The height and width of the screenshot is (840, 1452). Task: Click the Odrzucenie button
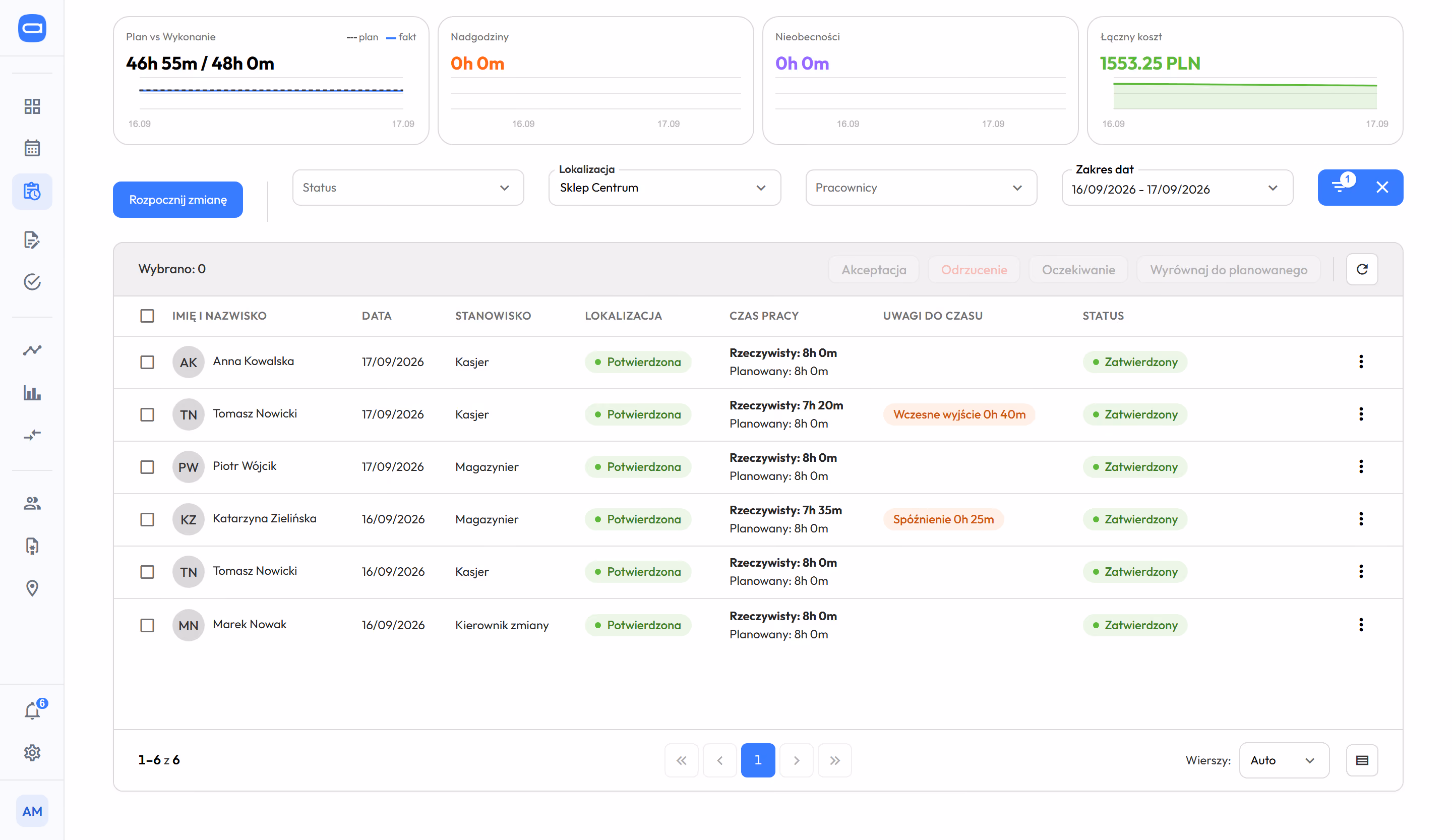pyautogui.click(x=974, y=270)
